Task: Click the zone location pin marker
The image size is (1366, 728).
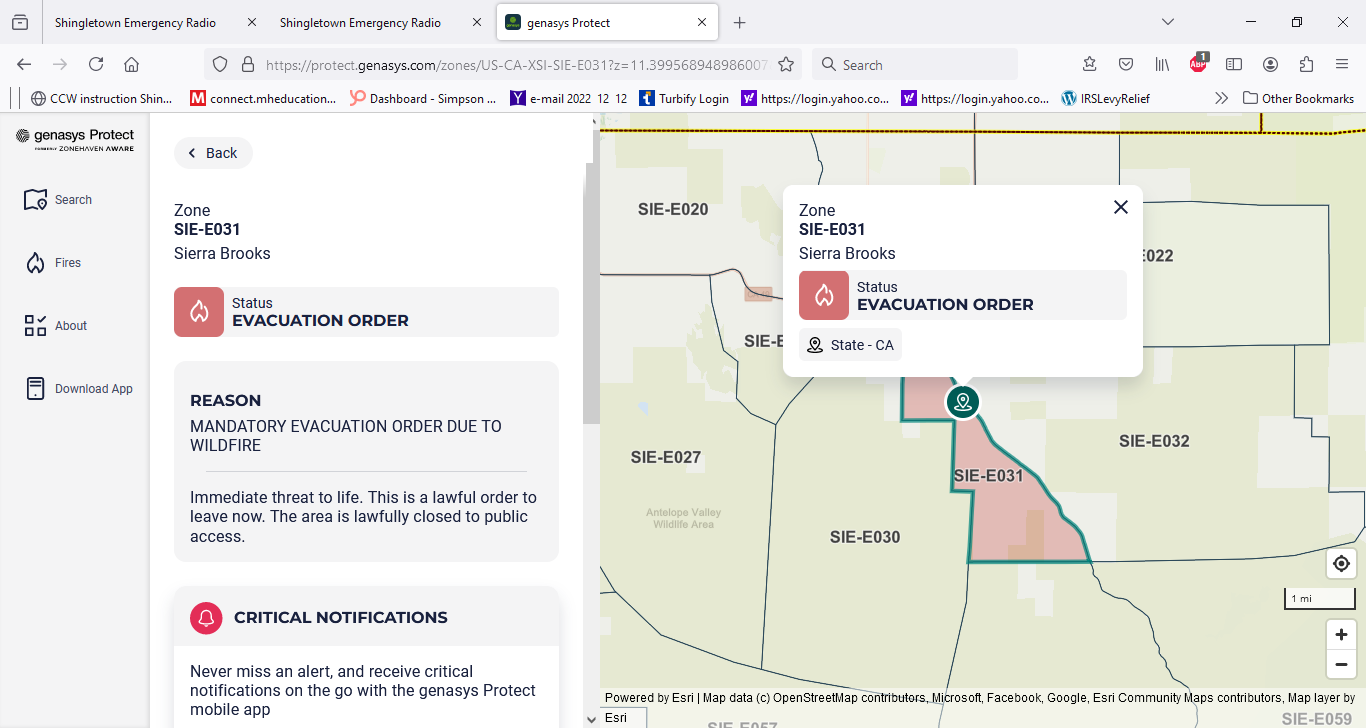Action: coord(963,402)
